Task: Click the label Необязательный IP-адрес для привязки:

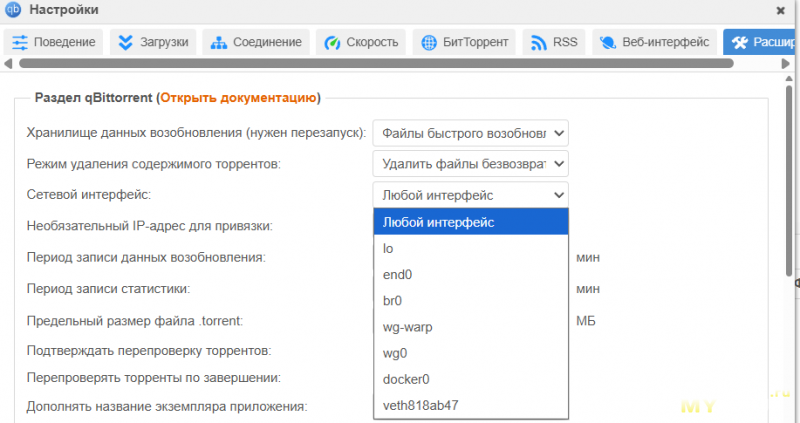Action: tap(149, 226)
